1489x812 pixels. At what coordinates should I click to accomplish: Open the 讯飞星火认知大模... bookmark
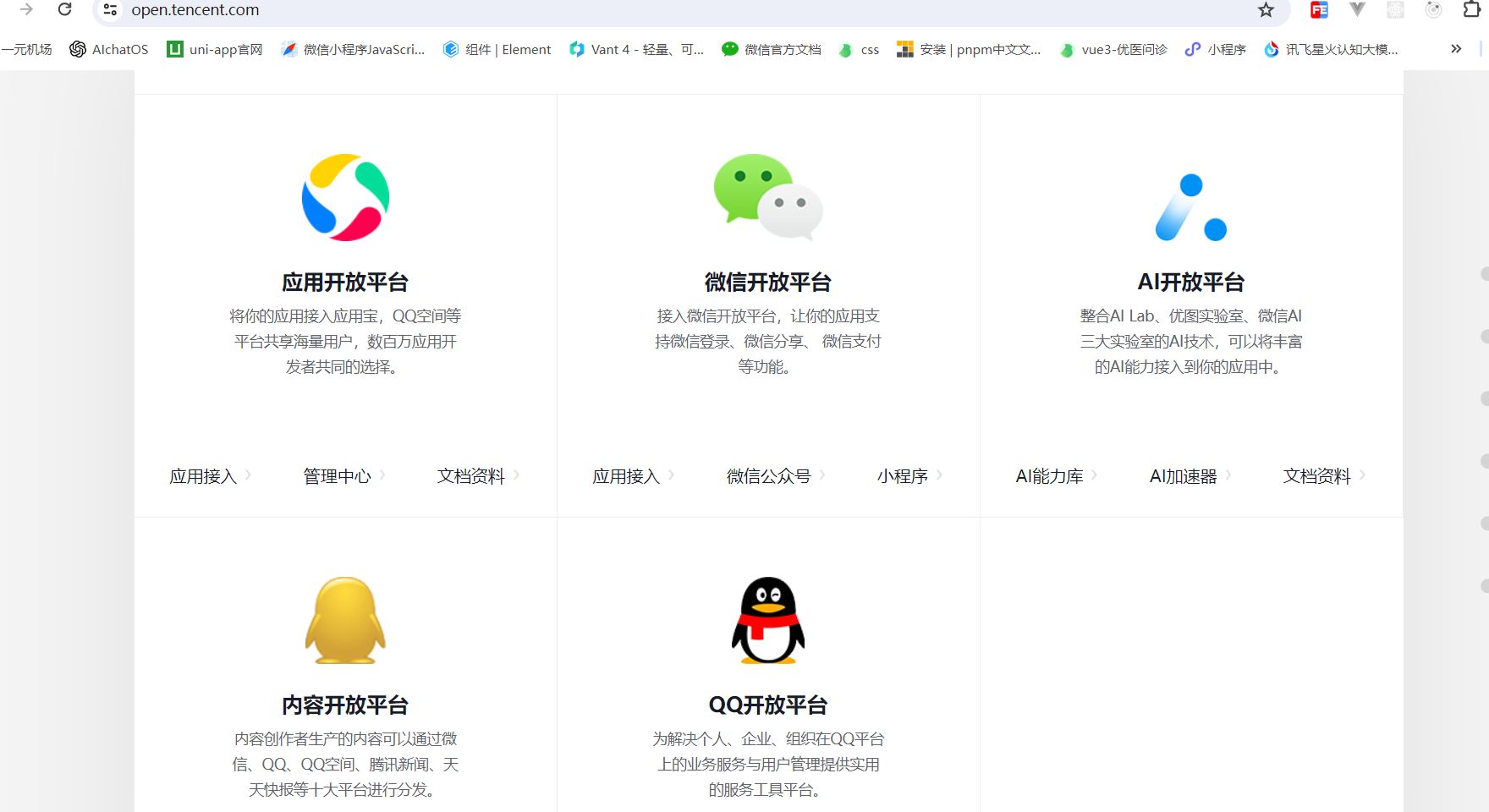(x=1331, y=49)
